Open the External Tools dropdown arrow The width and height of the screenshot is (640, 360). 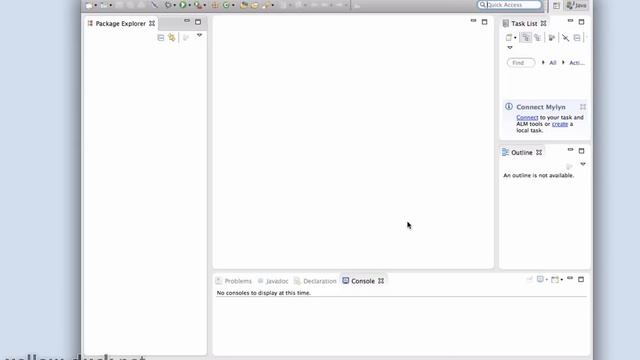point(204,5)
